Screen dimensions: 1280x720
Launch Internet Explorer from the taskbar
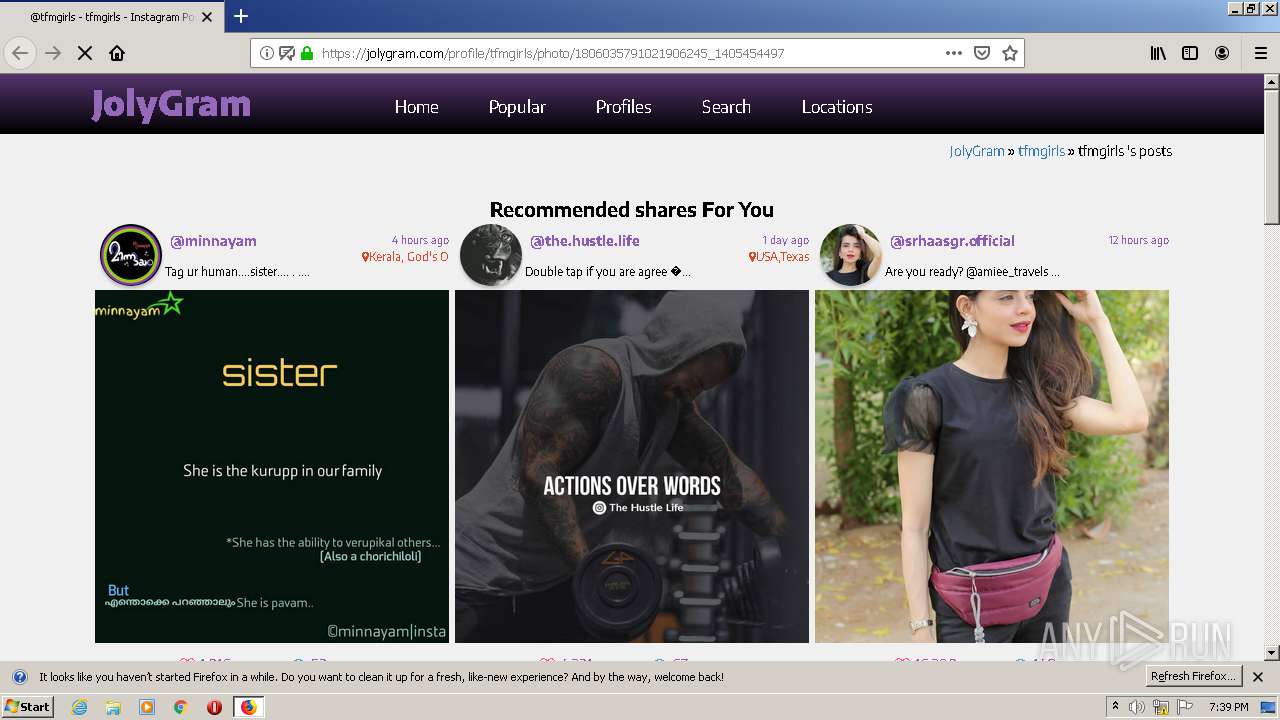pos(80,707)
